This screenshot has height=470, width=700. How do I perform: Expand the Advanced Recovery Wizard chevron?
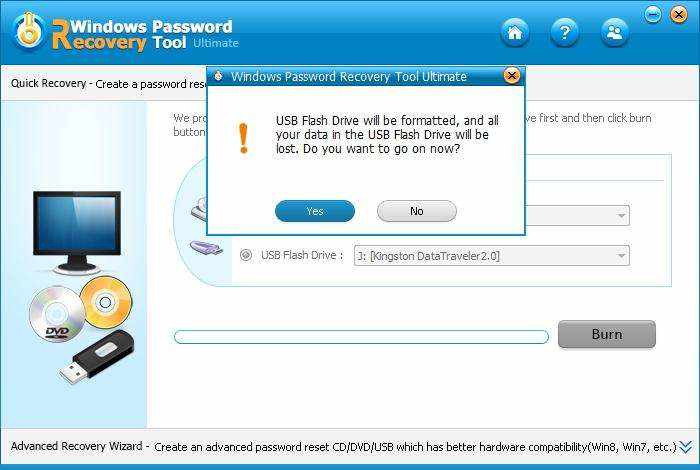[686, 446]
